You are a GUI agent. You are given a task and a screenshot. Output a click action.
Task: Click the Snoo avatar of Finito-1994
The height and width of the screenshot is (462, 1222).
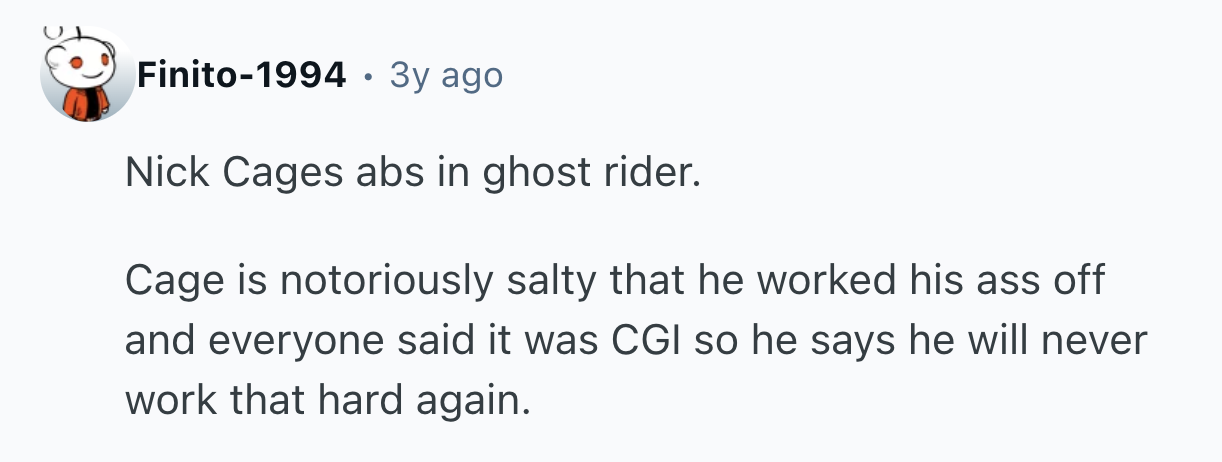[88, 74]
